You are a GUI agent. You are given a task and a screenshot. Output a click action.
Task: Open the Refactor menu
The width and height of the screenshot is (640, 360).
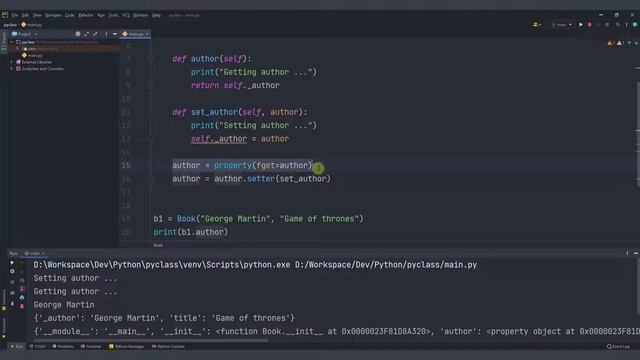pyautogui.click(x=86, y=15)
